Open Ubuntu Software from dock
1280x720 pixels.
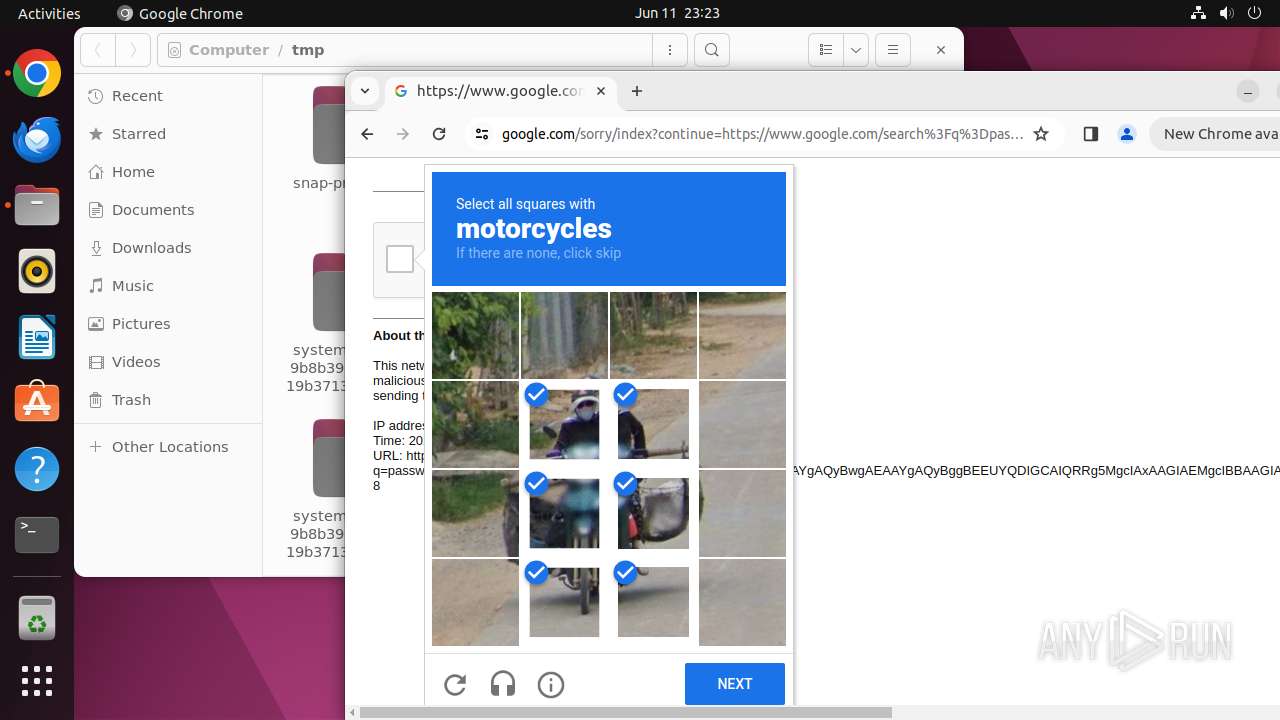[37, 403]
